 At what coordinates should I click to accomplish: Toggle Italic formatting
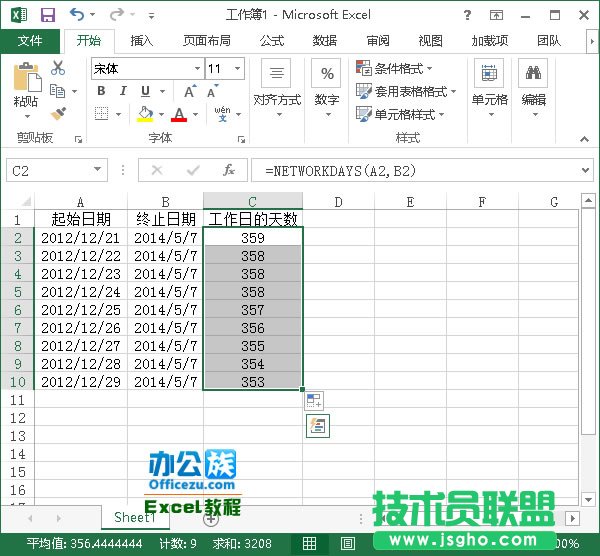click(x=123, y=91)
